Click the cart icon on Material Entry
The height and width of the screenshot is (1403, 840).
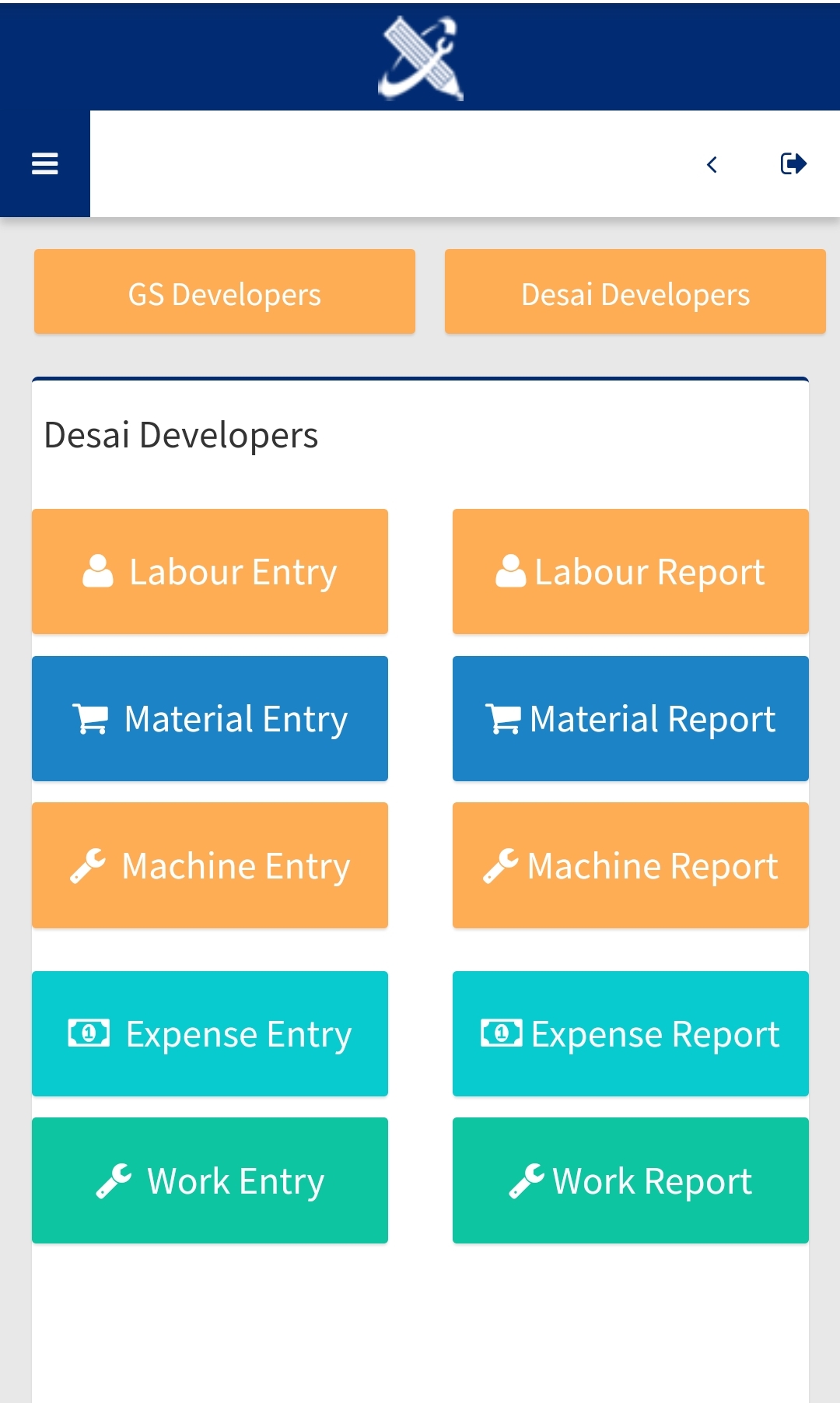click(90, 719)
